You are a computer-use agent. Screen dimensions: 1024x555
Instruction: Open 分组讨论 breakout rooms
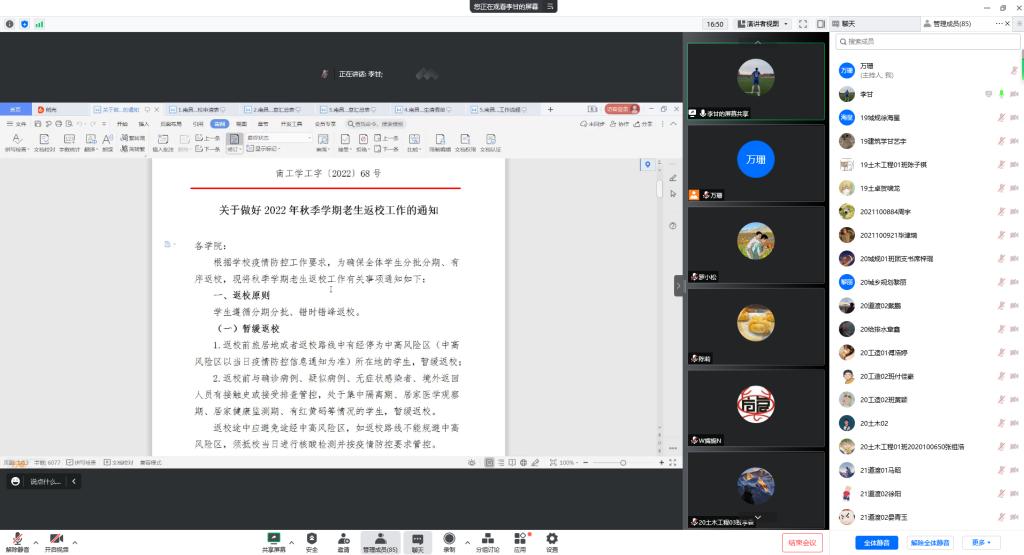pyautogui.click(x=487, y=538)
